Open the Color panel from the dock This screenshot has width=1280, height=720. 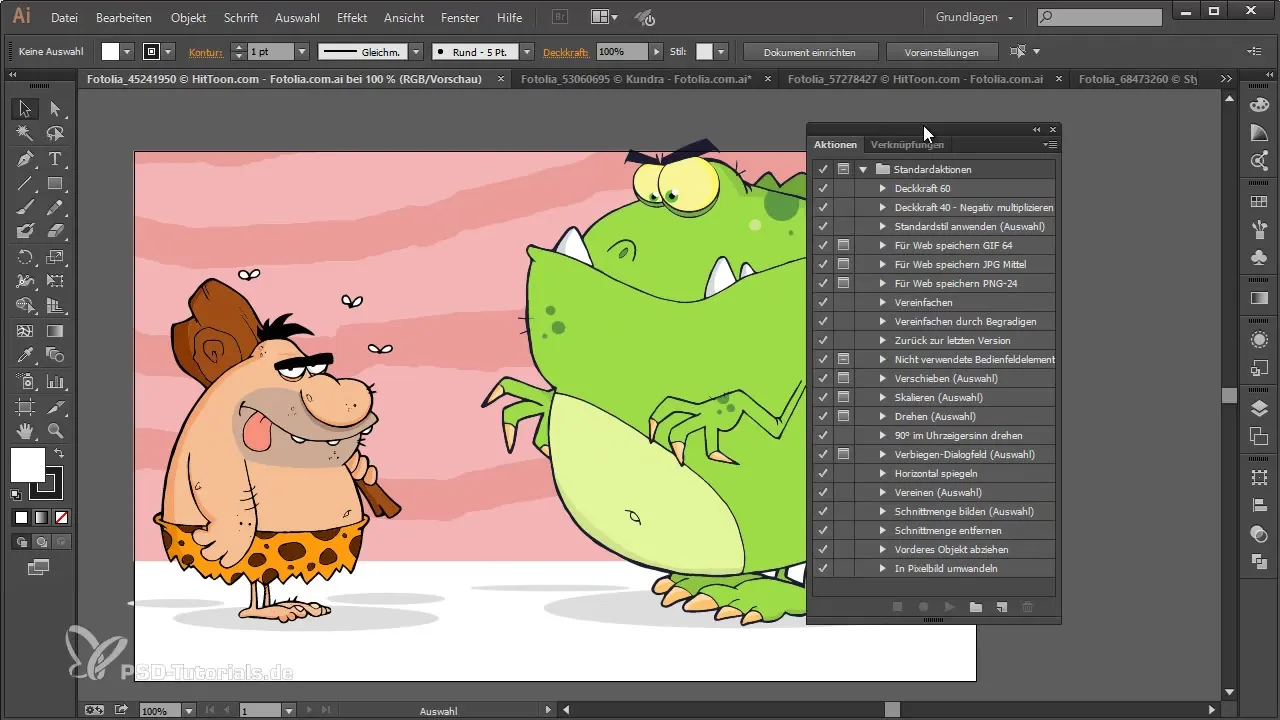point(1259,105)
